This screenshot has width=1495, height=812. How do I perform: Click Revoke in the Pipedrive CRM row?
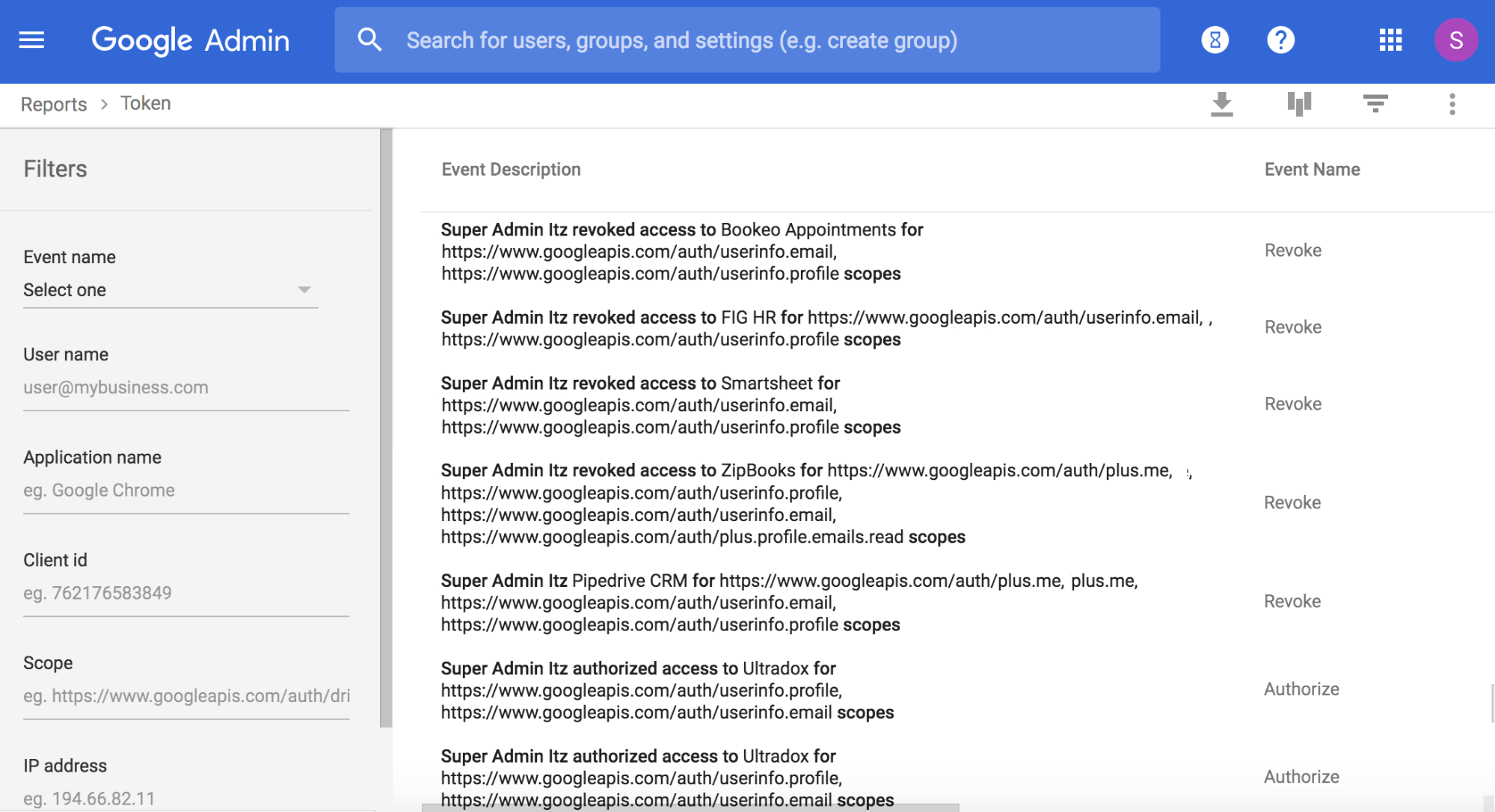(x=1292, y=601)
